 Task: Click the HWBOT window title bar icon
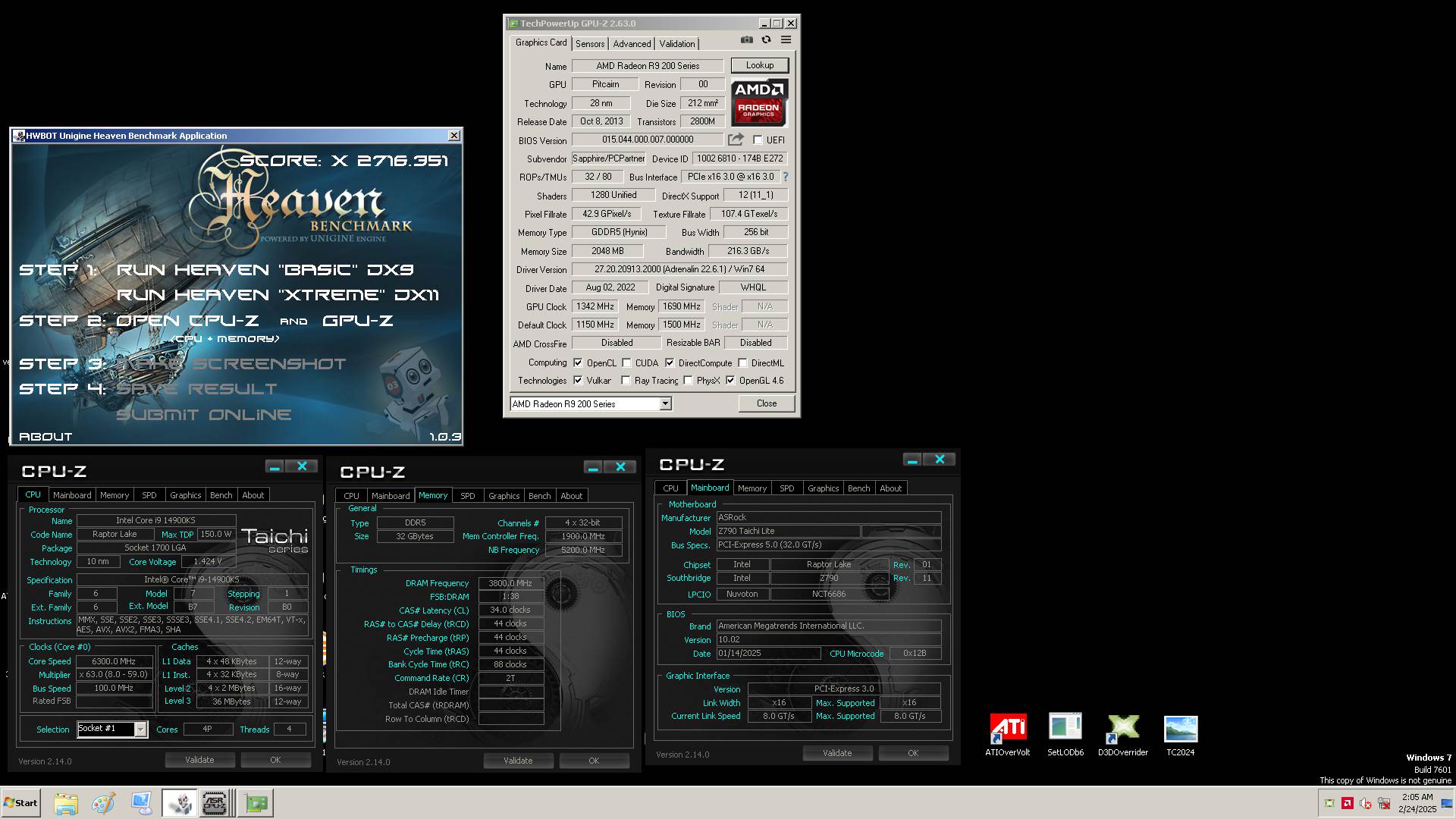pos(19,136)
